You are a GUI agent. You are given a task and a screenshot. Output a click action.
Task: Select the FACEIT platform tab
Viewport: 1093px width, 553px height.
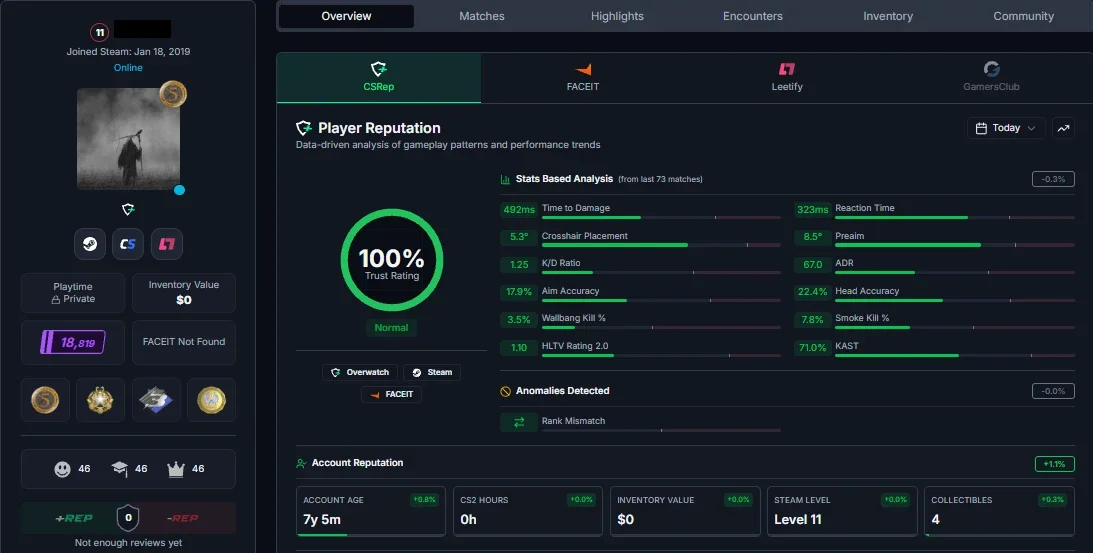[x=583, y=77]
